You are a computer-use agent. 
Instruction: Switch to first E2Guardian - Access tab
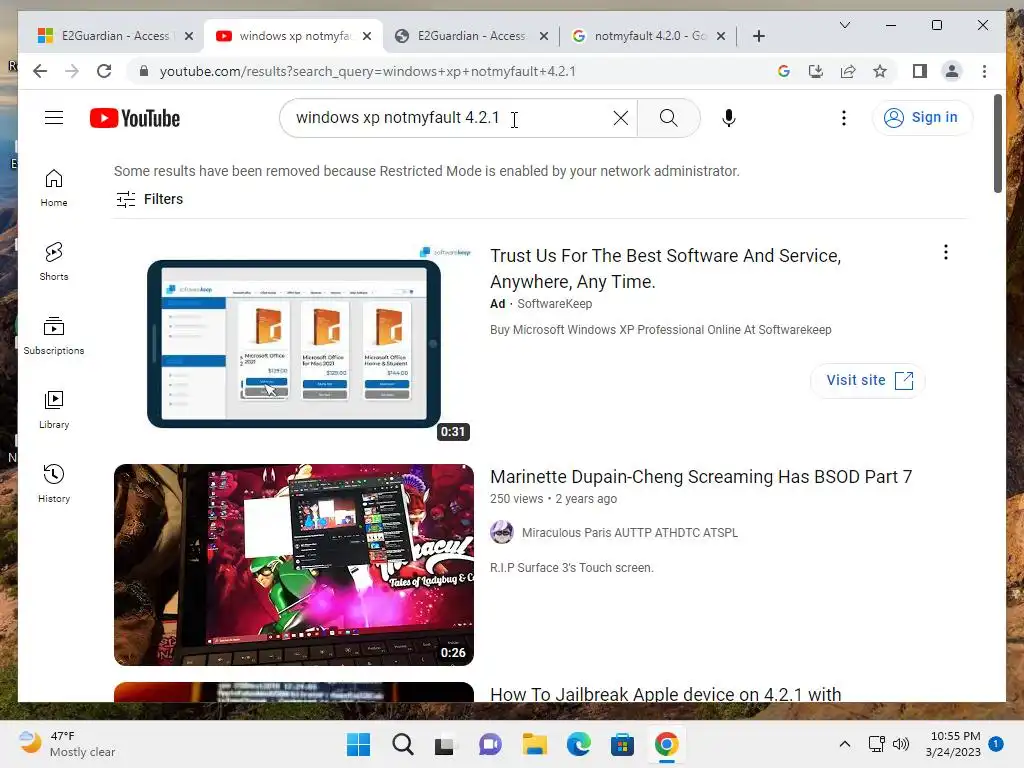(x=114, y=36)
